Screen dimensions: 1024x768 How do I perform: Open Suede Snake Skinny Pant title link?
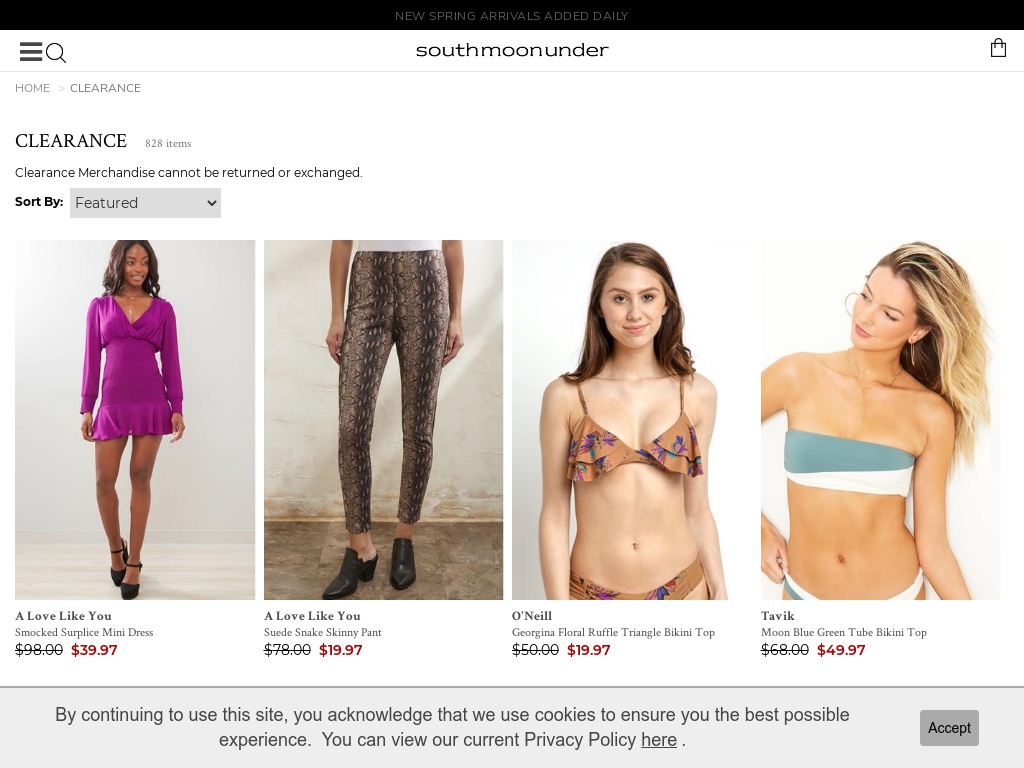pos(323,632)
